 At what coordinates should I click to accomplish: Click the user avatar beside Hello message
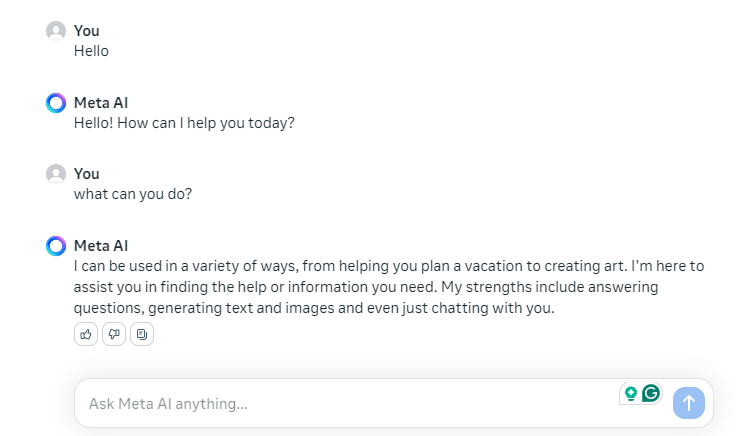coord(56,31)
